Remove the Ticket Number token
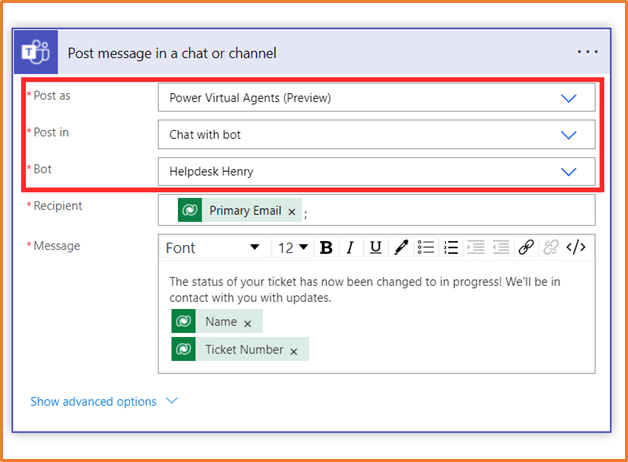Viewport: 628px width, 462px height. click(x=294, y=351)
